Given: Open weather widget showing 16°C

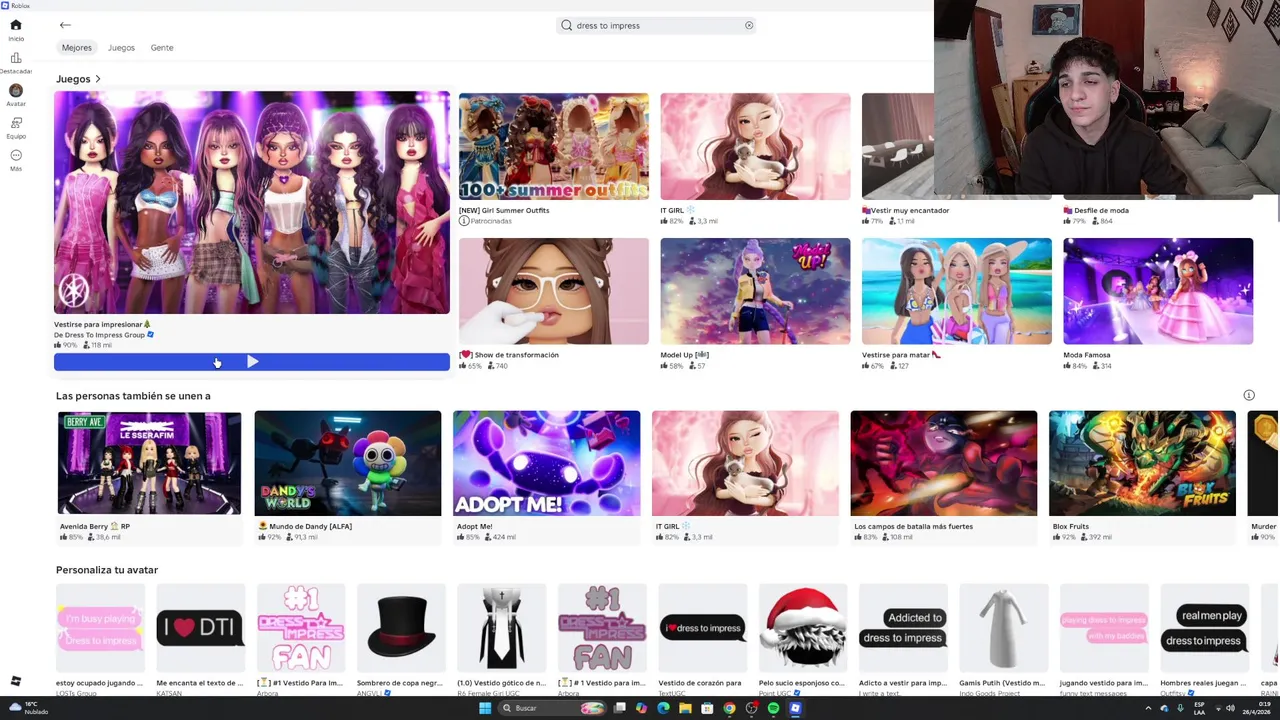Looking at the screenshot, I should click(x=28, y=708).
